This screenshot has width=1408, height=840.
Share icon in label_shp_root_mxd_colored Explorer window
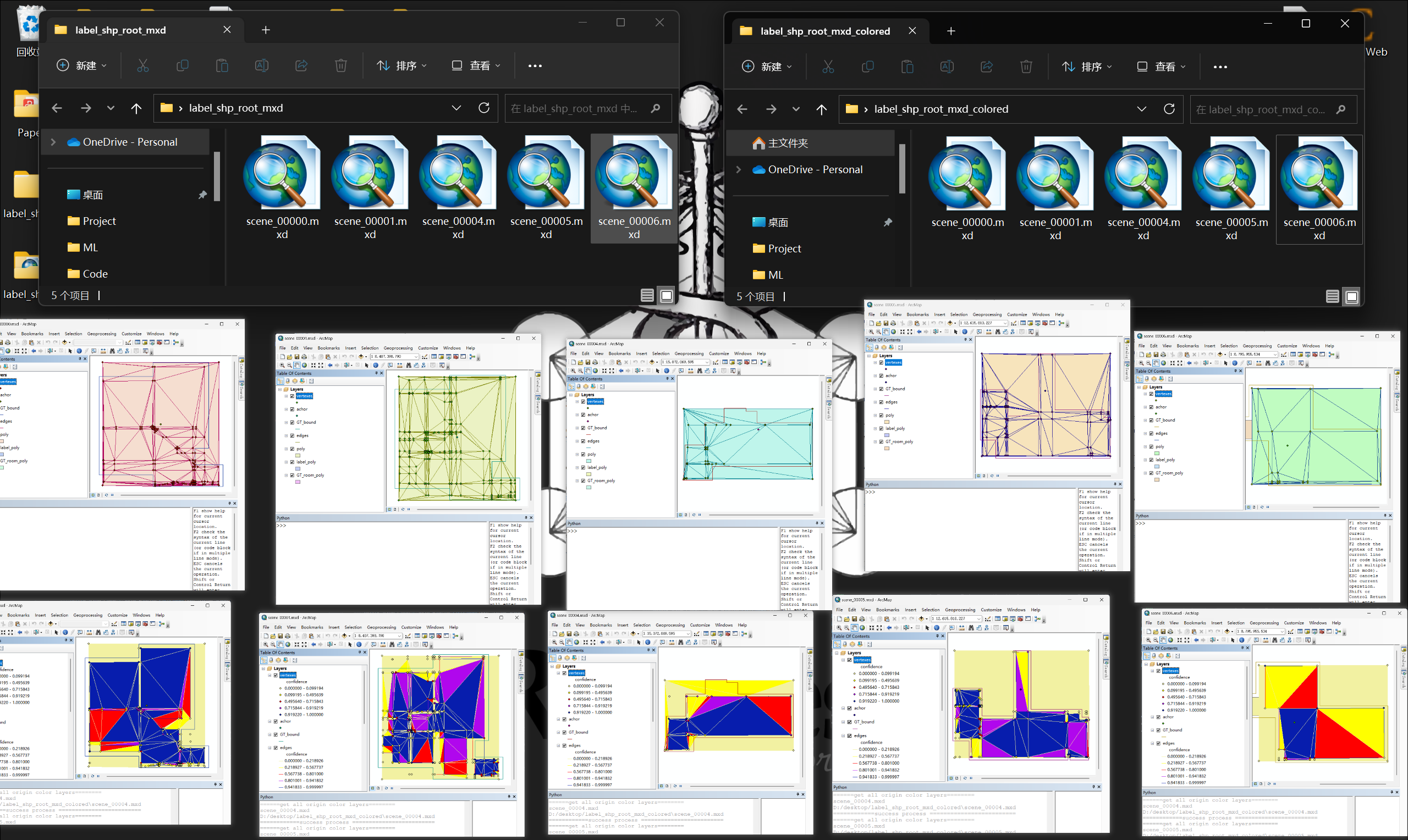click(987, 67)
